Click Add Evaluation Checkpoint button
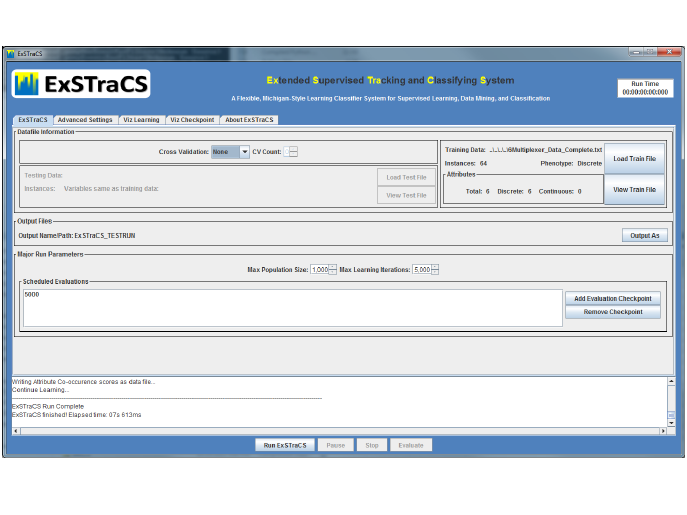Image resolution: width=687 pixels, height=515 pixels. click(x=613, y=298)
